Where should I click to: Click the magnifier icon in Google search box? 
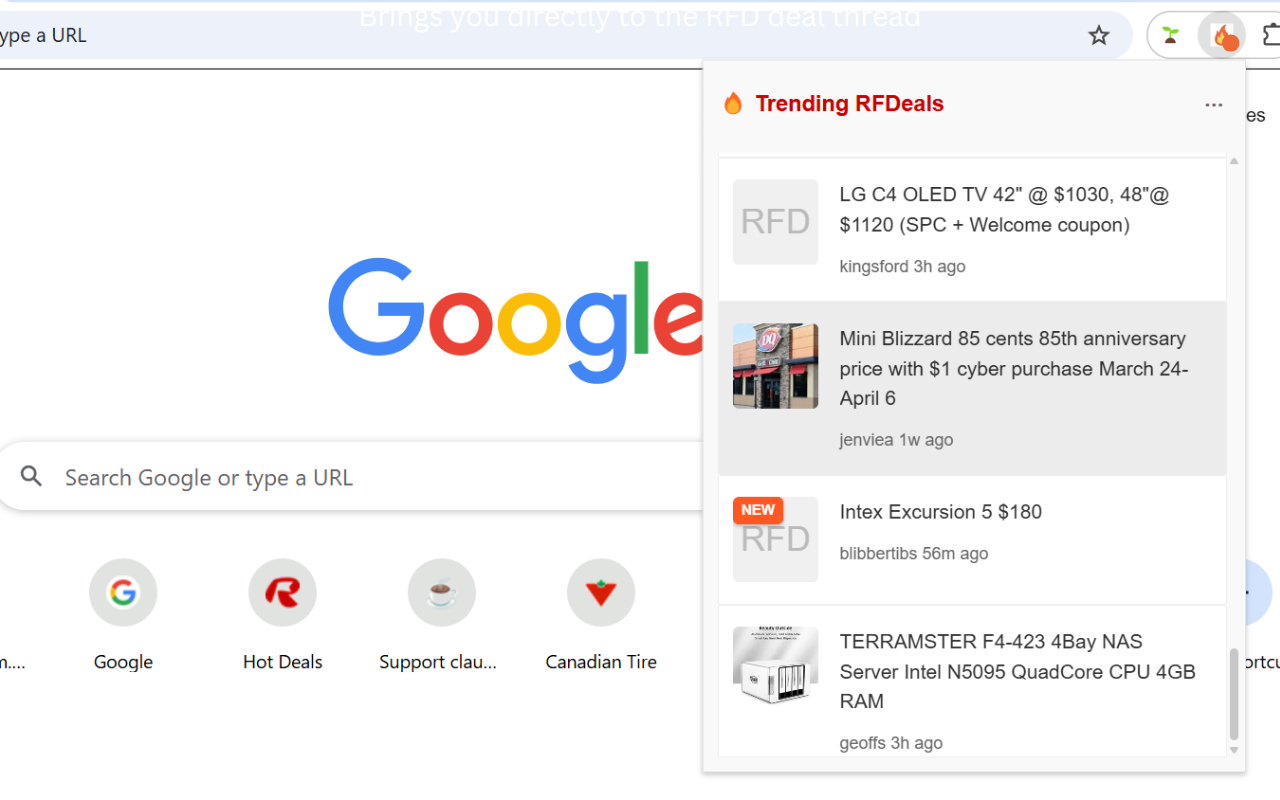pos(32,477)
